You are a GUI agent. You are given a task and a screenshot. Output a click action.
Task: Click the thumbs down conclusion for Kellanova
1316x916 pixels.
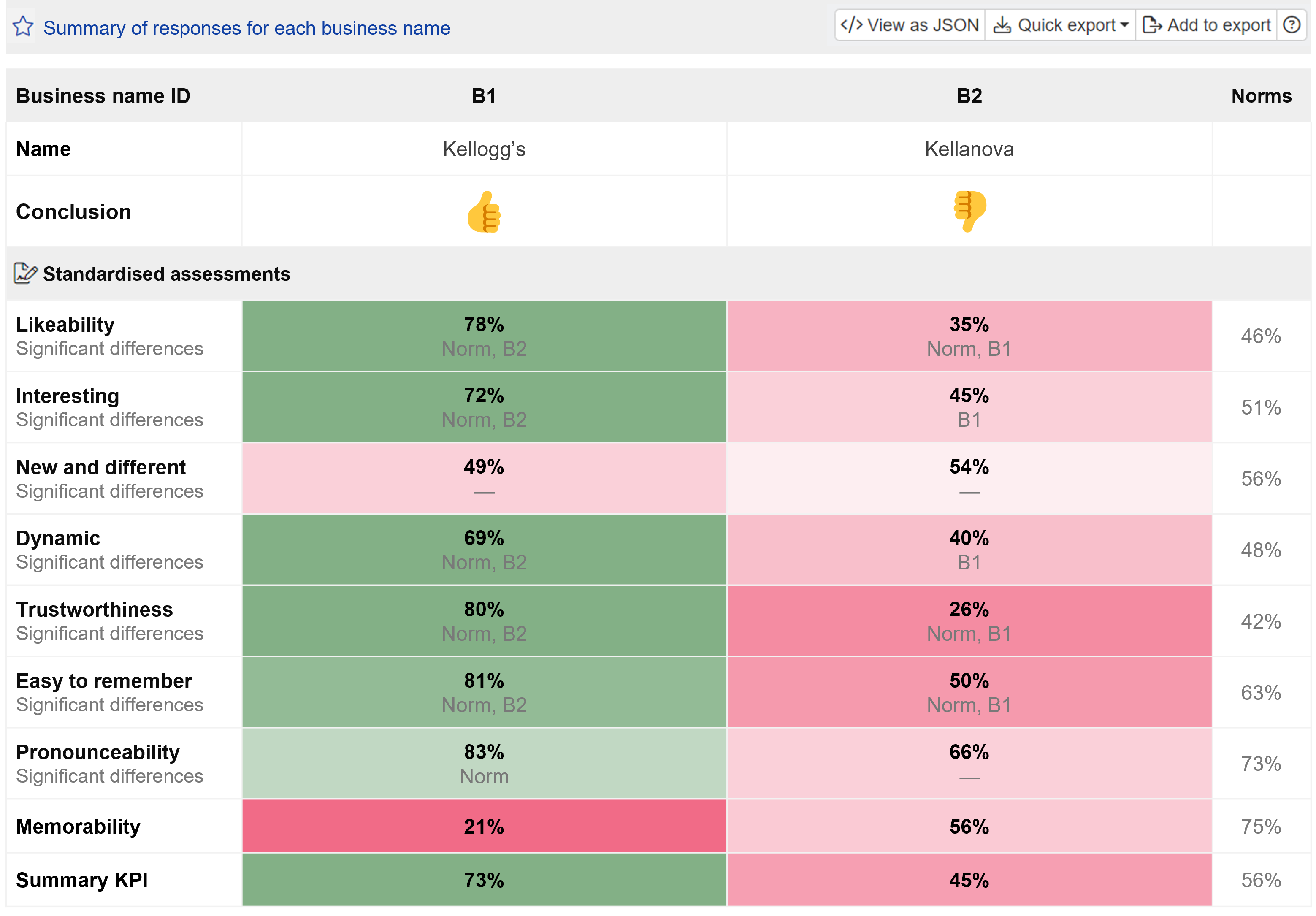click(x=969, y=211)
